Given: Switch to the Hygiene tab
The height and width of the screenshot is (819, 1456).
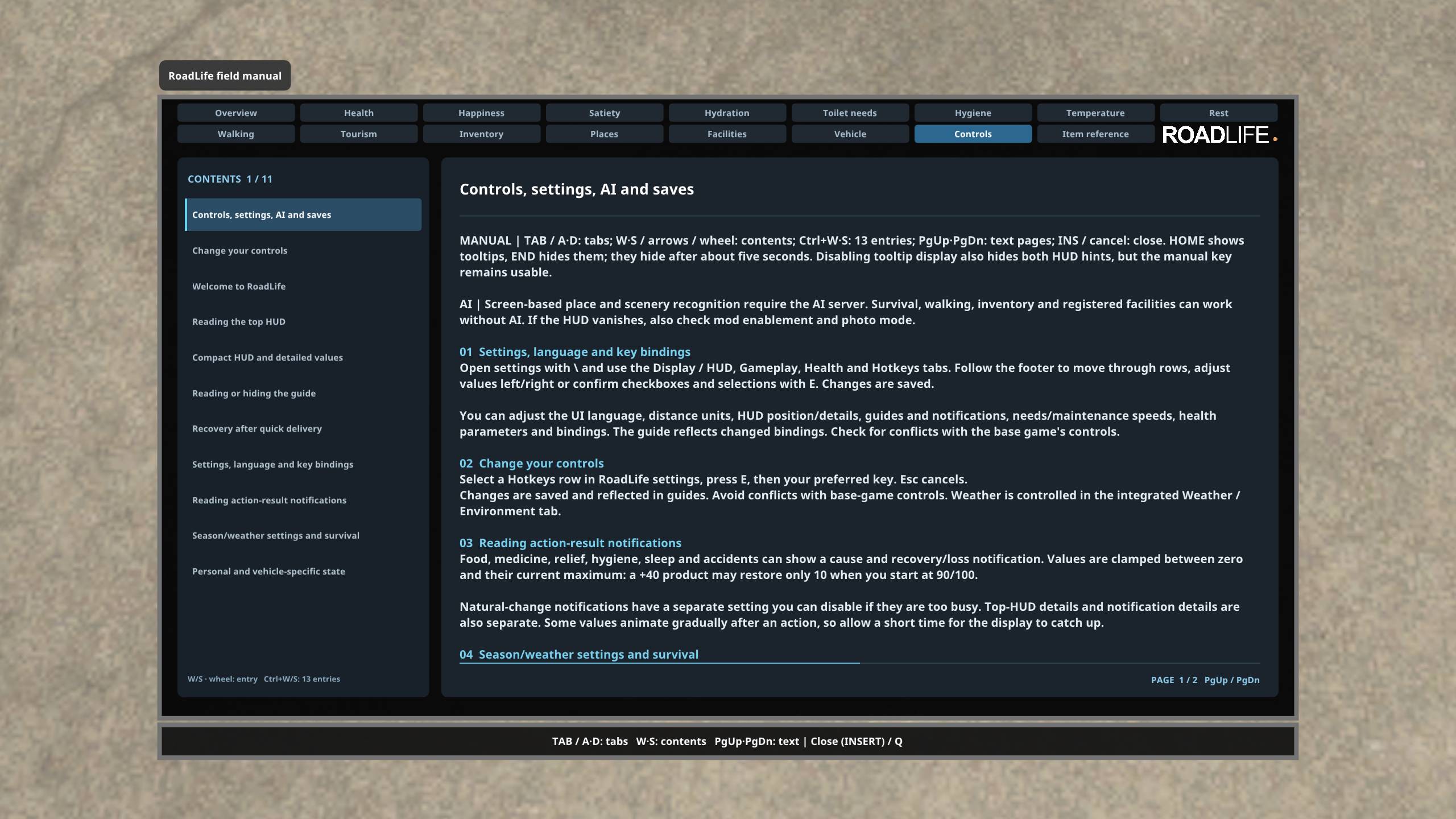Looking at the screenshot, I should click(x=973, y=113).
